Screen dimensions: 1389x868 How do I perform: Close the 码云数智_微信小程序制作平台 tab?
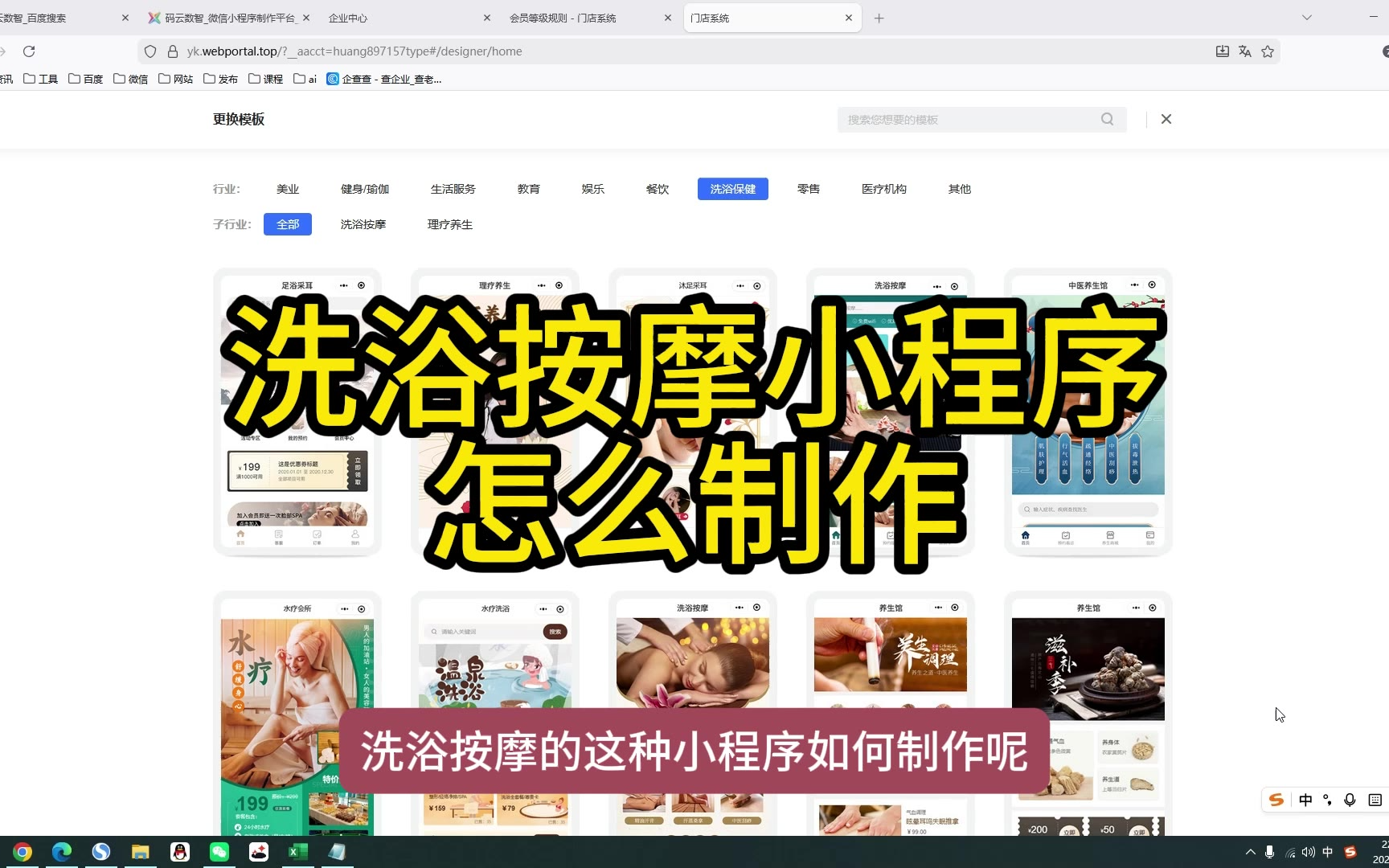point(306,18)
